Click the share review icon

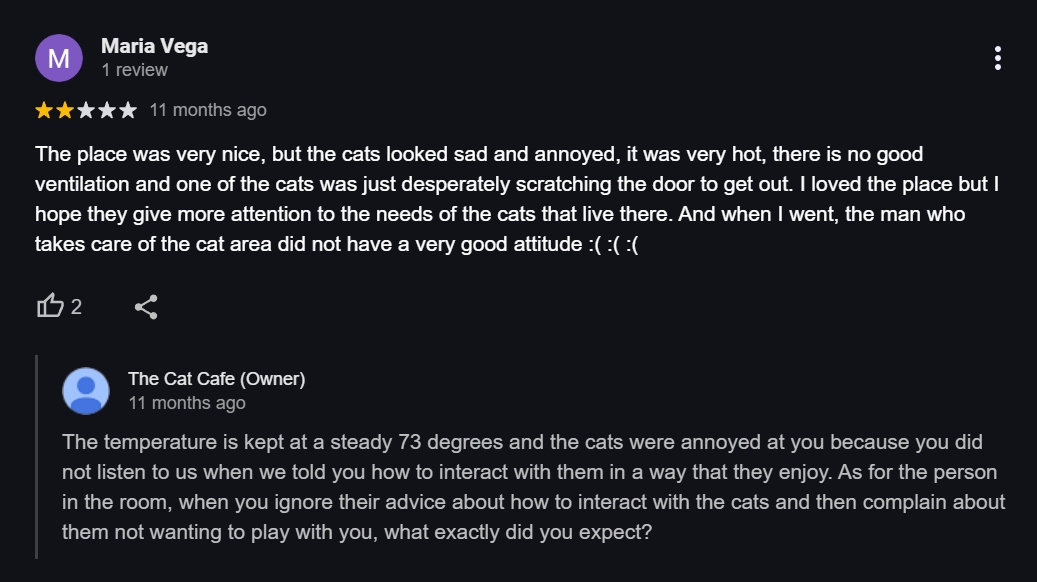click(x=146, y=306)
